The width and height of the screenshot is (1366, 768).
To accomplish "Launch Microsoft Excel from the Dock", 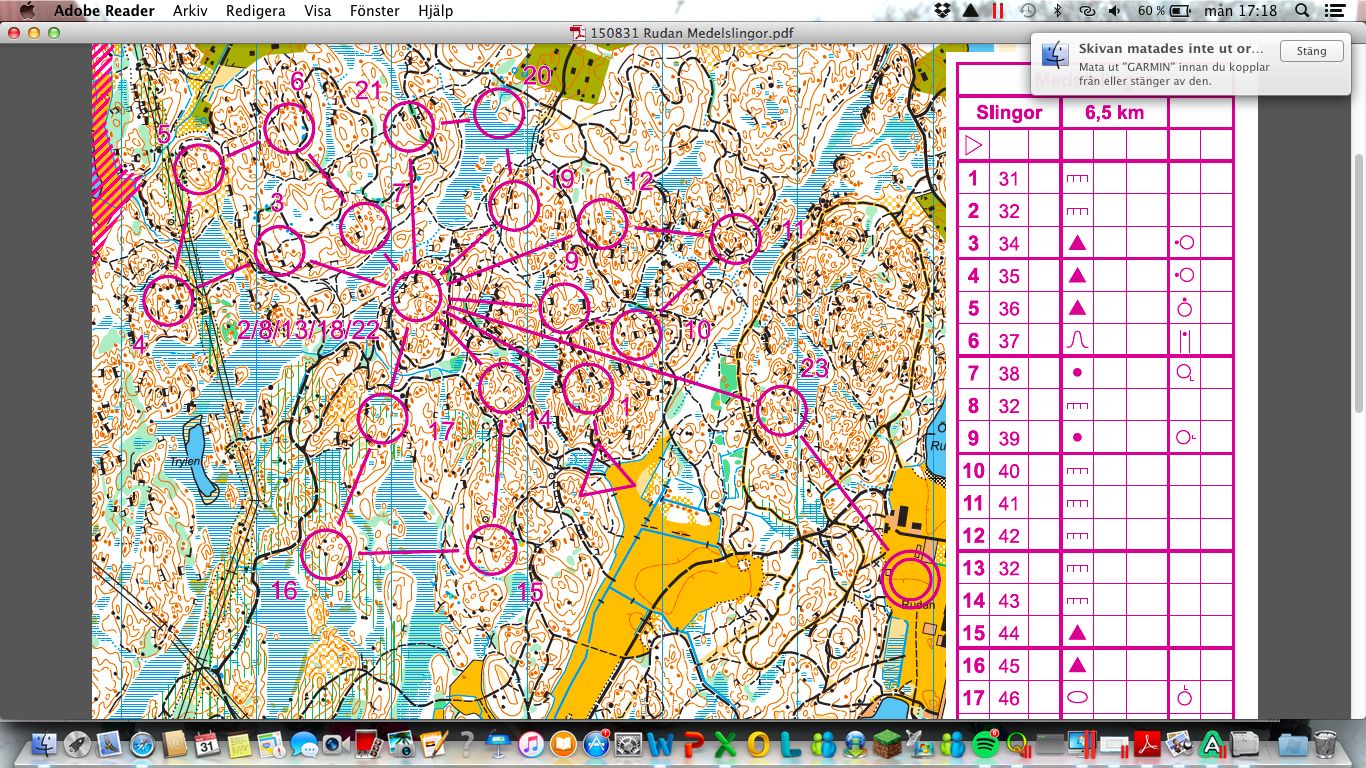I will click(725, 745).
